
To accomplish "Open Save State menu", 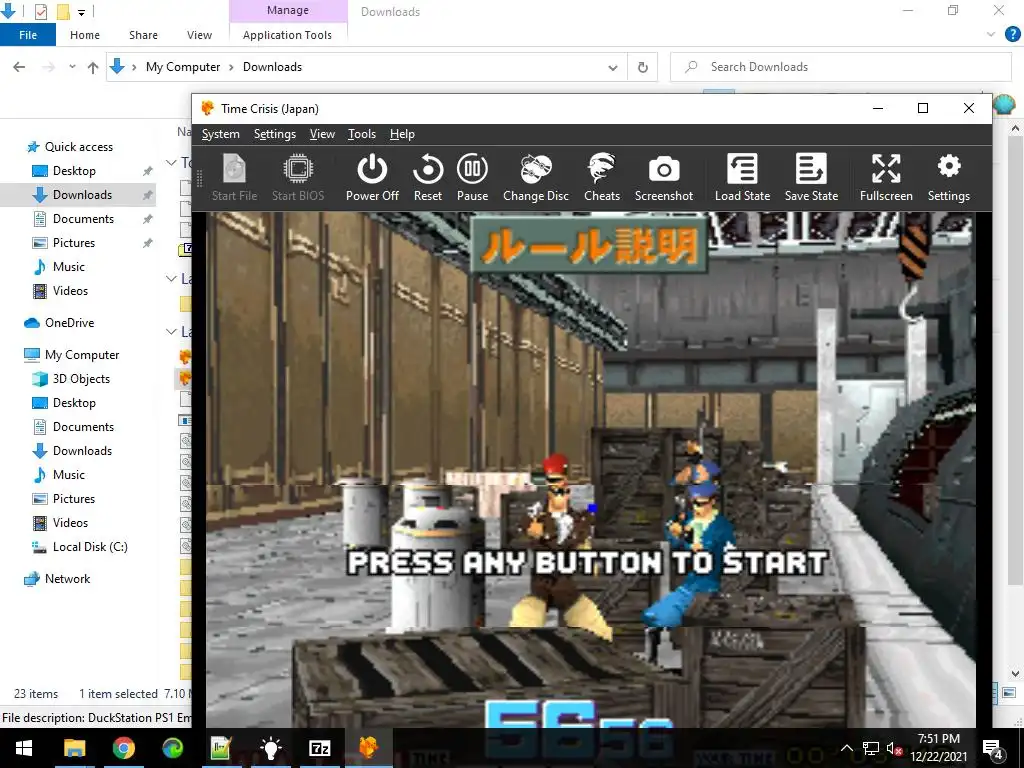I will [811, 178].
